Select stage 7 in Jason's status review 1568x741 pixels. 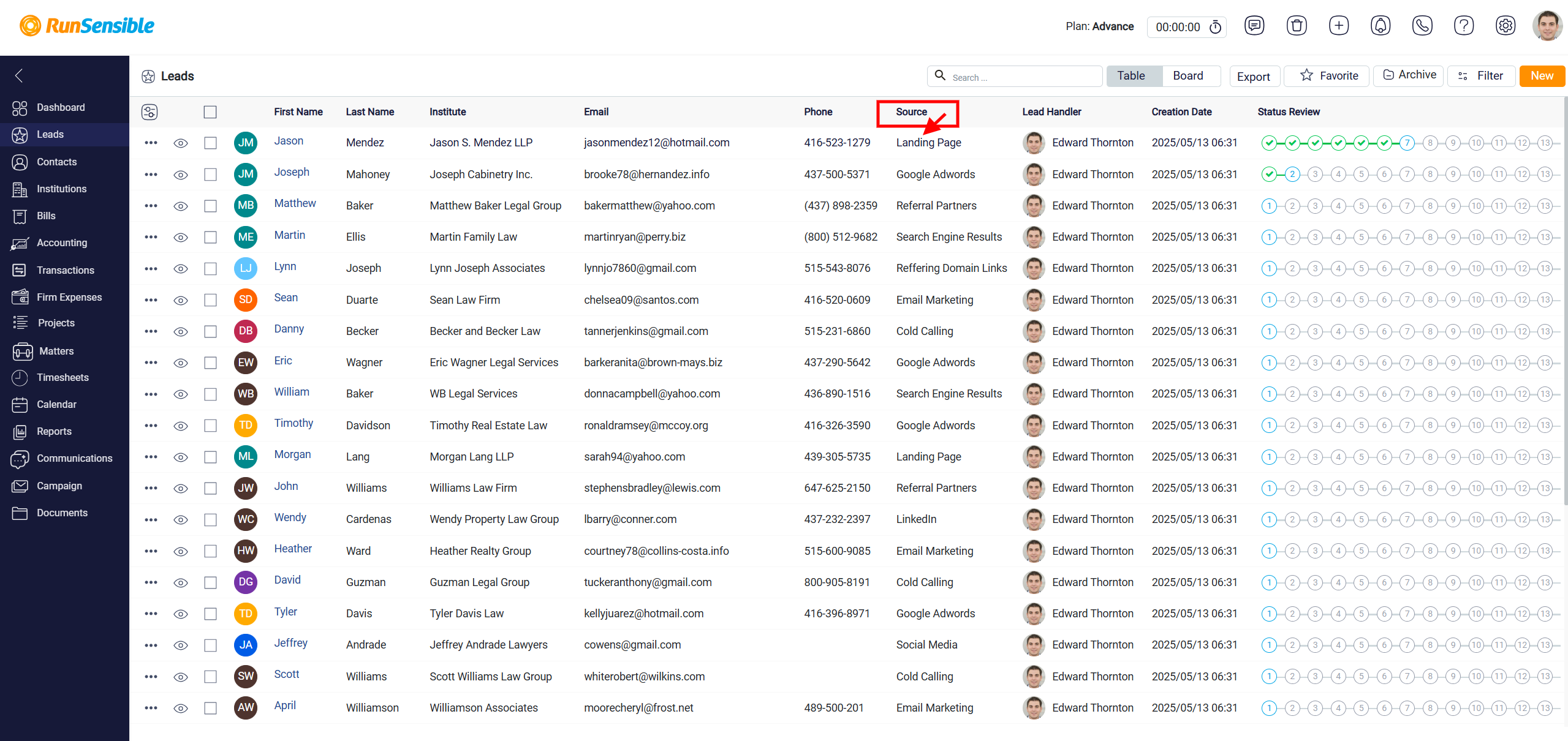1407,143
